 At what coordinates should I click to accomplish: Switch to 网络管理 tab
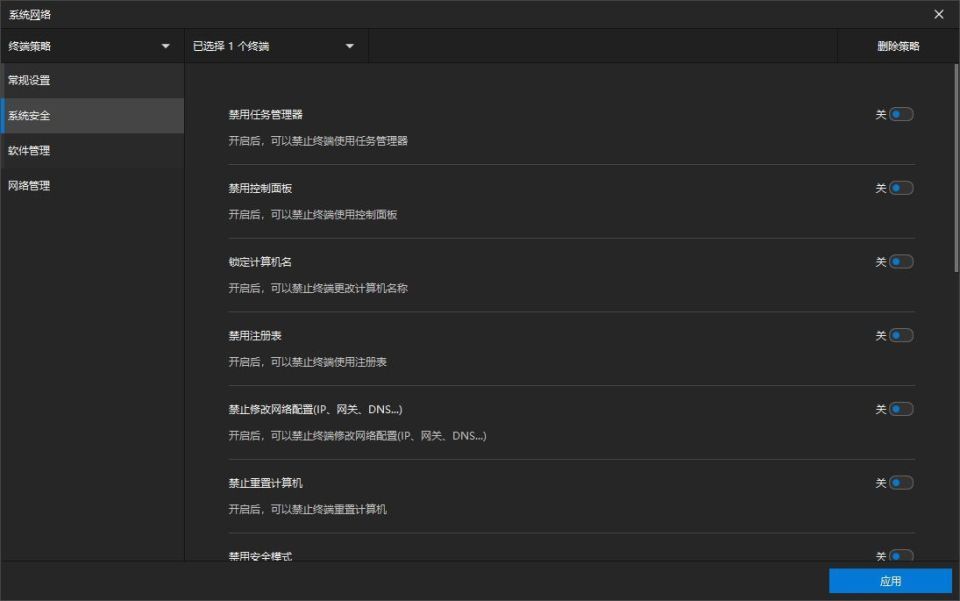(x=92, y=185)
